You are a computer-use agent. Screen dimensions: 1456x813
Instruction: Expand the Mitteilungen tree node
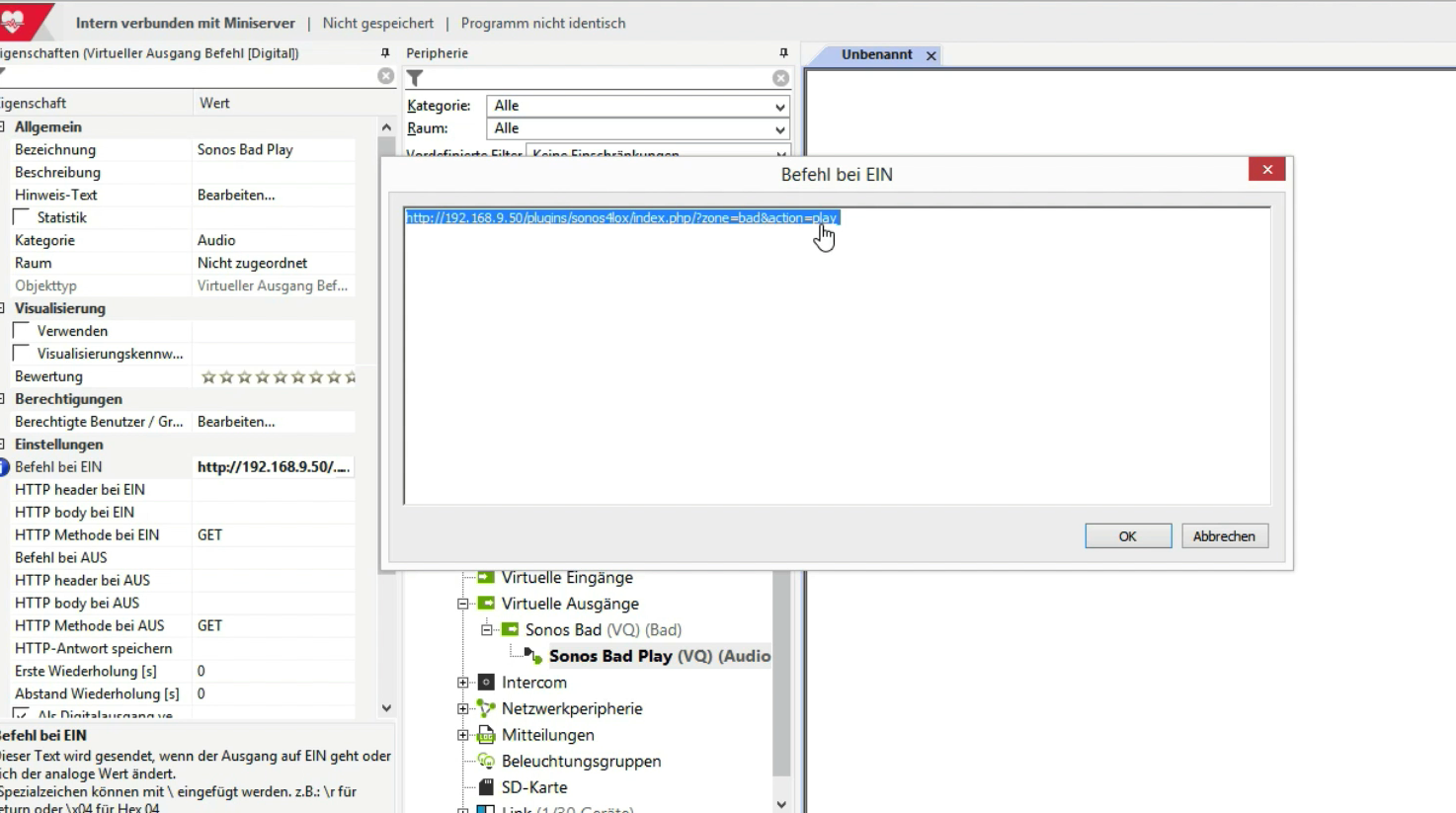point(462,735)
